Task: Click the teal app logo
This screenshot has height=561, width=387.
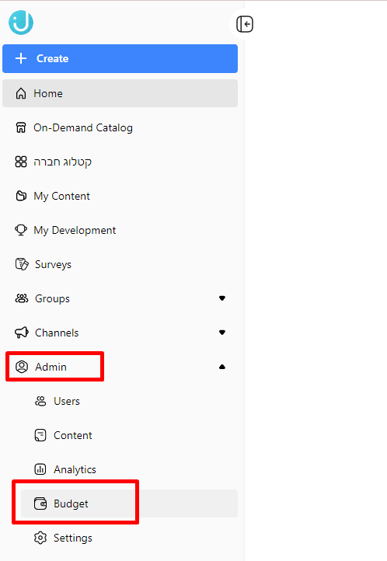Action: [x=21, y=23]
